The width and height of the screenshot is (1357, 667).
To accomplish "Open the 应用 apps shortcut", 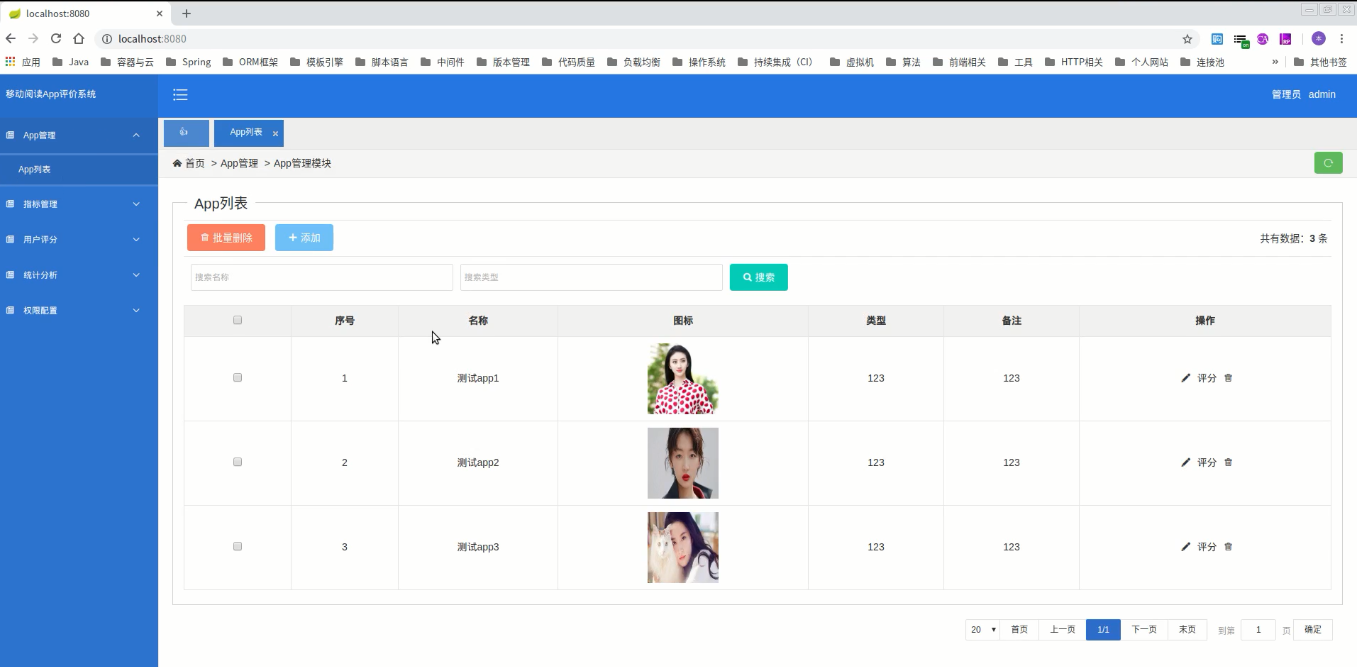I will (23, 62).
